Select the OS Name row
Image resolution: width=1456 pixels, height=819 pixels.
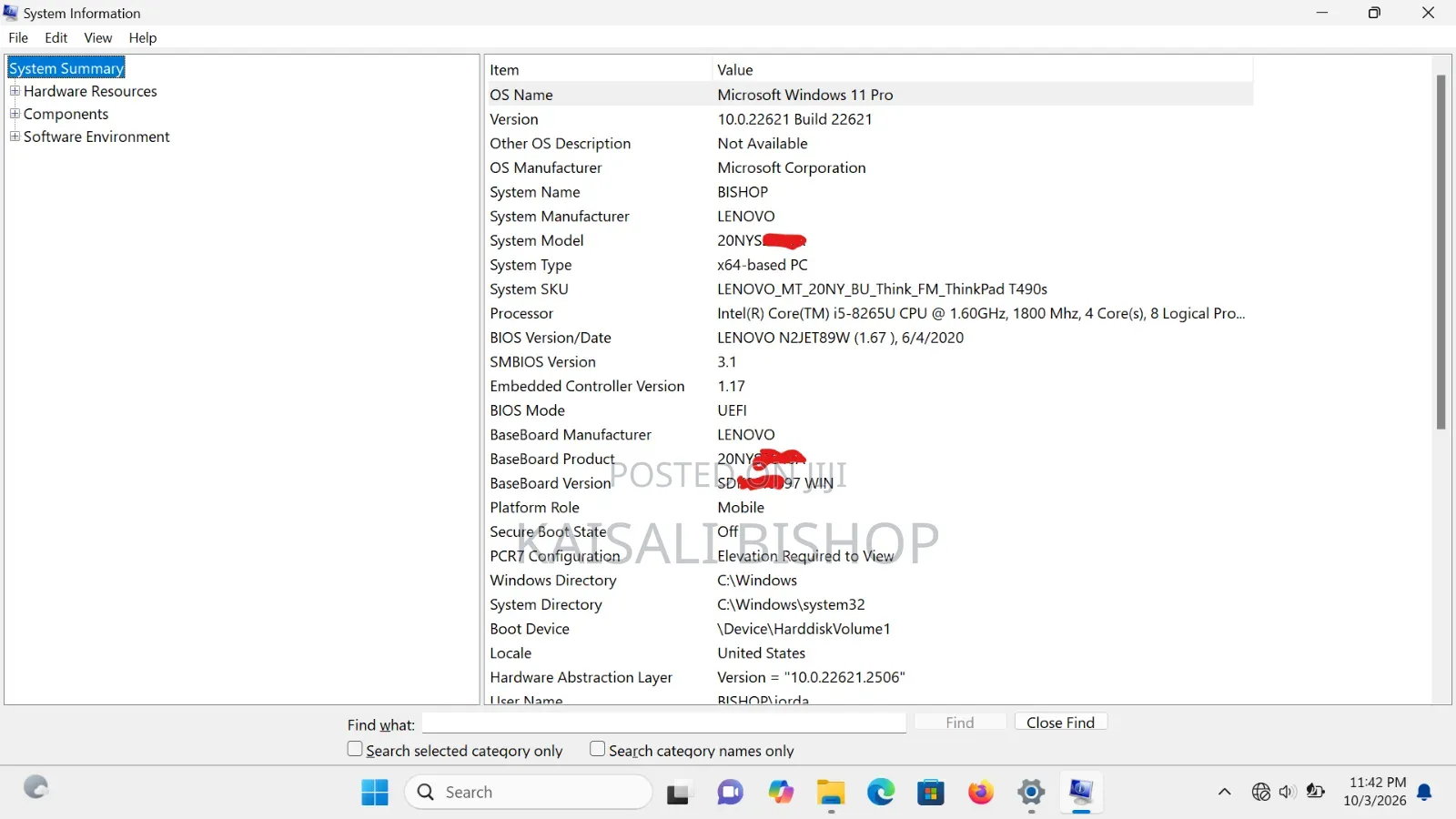point(870,95)
